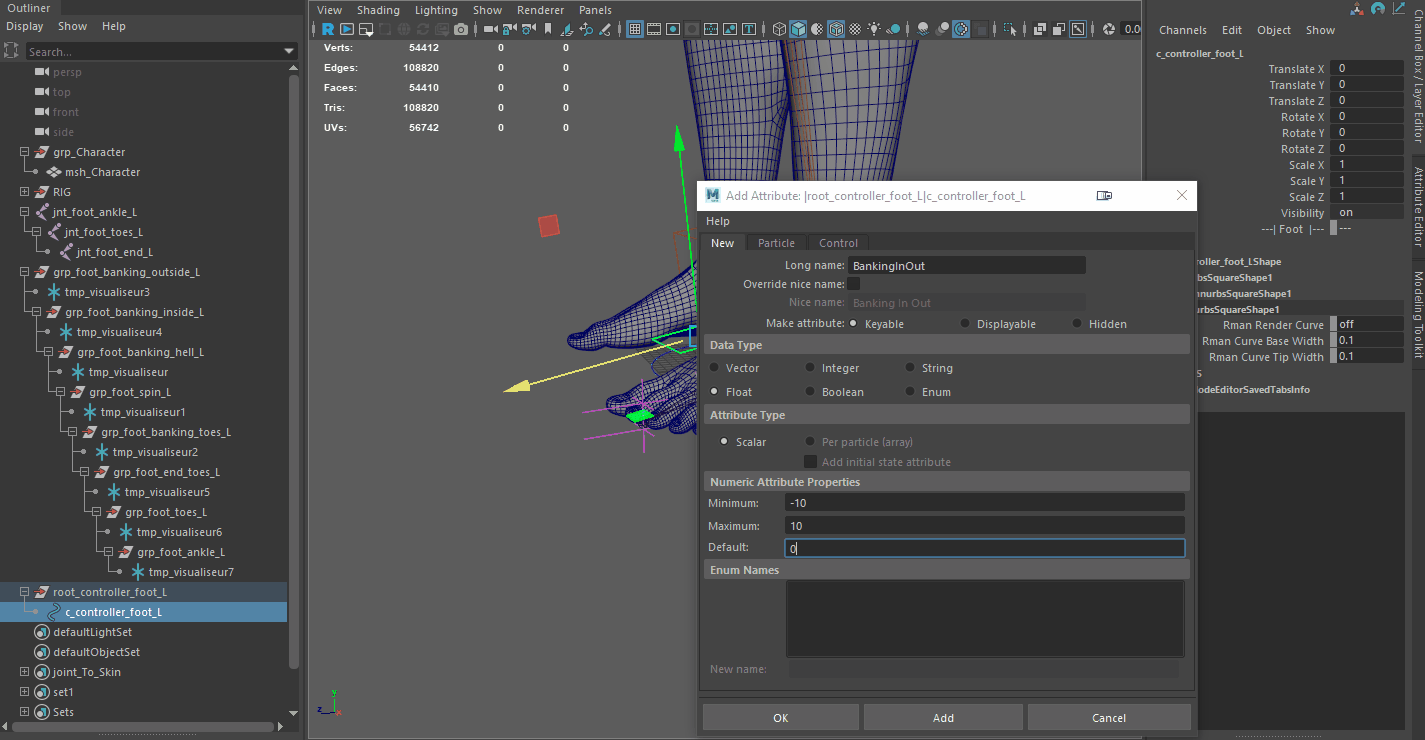
Task: Click the mesh icon beside msh_Character
Action: click(54, 172)
